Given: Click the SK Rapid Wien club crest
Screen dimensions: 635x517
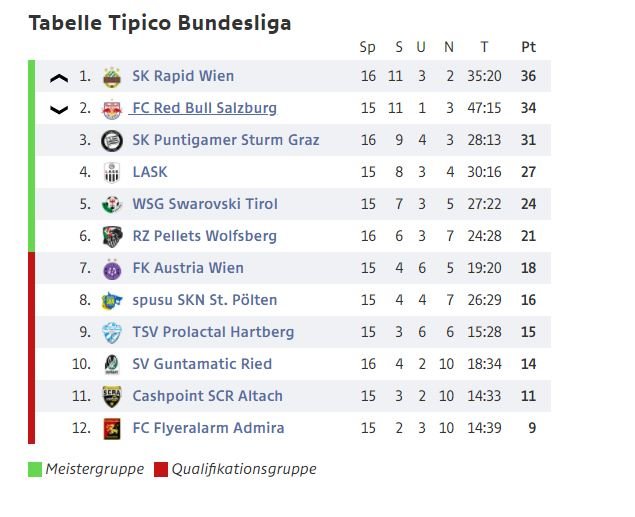Looking at the screenshot, I should (112, 77).
